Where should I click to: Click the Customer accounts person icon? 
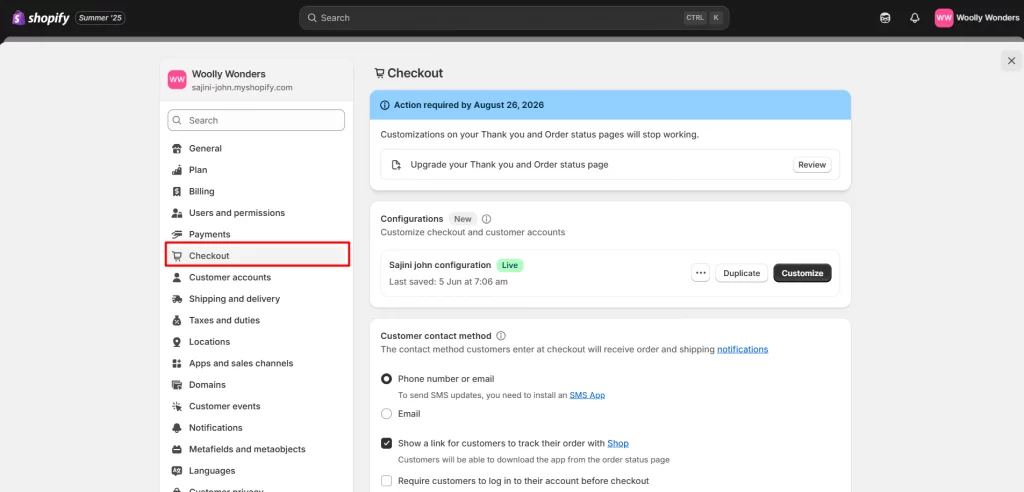[x=176, y=278]
